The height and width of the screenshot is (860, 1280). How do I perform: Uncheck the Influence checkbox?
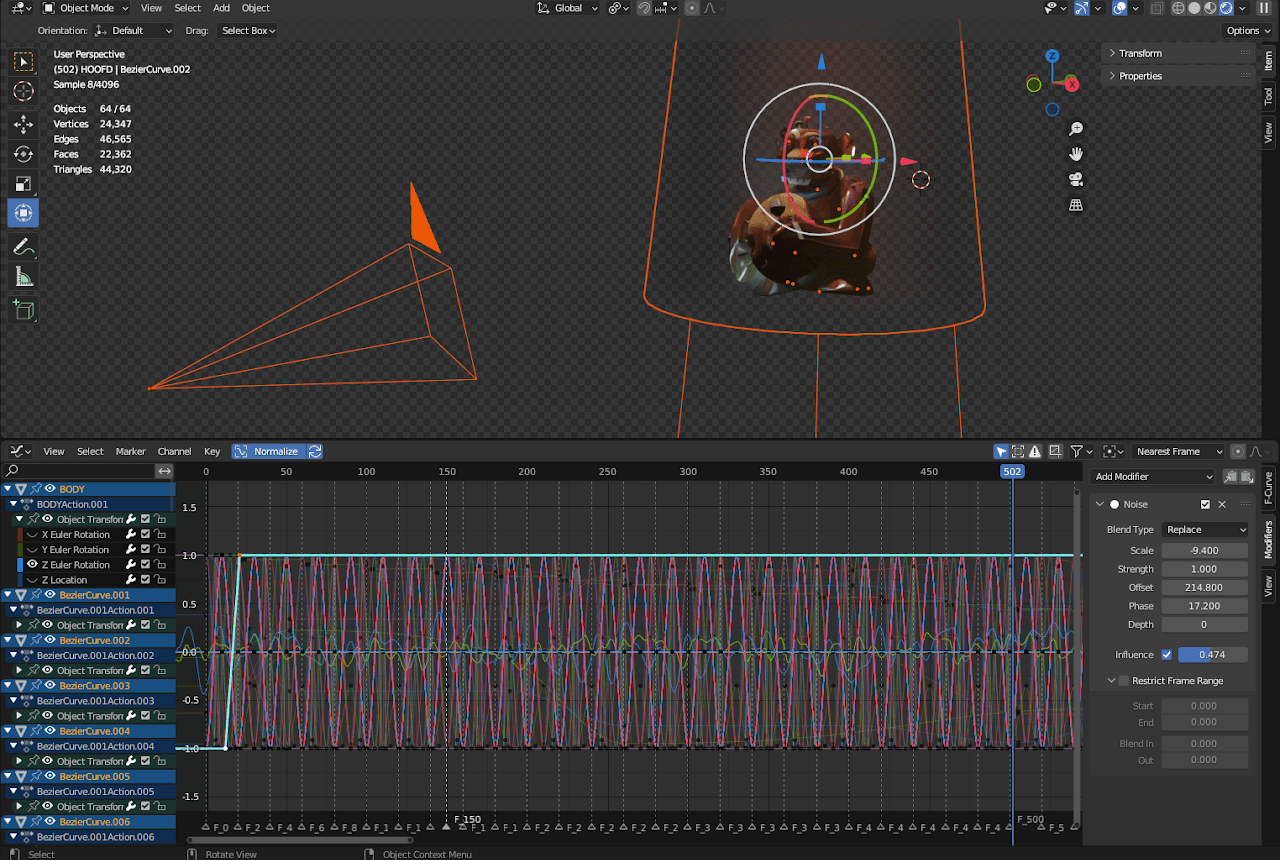click(x=1166, y=655)
